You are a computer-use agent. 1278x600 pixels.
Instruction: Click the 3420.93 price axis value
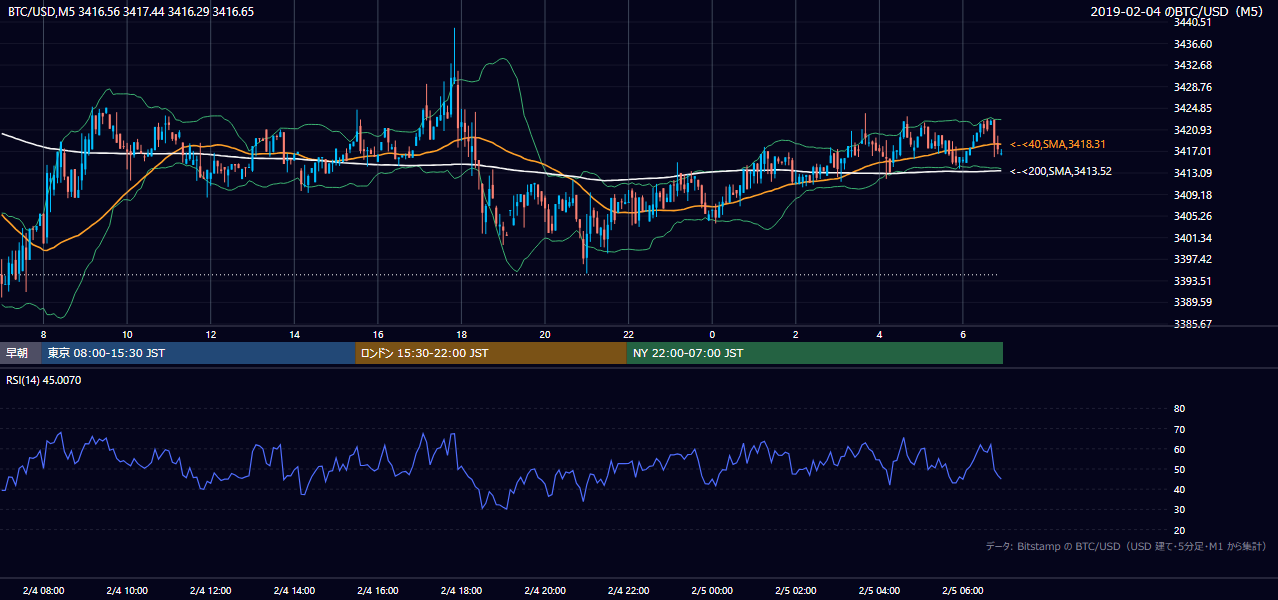click(x=1192, y=130)
